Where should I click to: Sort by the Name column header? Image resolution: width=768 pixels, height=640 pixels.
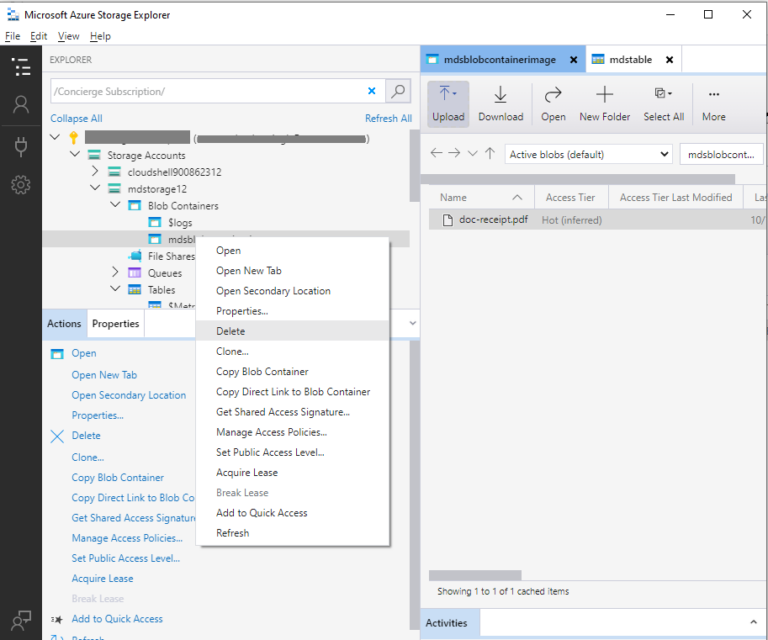(481, 197)
